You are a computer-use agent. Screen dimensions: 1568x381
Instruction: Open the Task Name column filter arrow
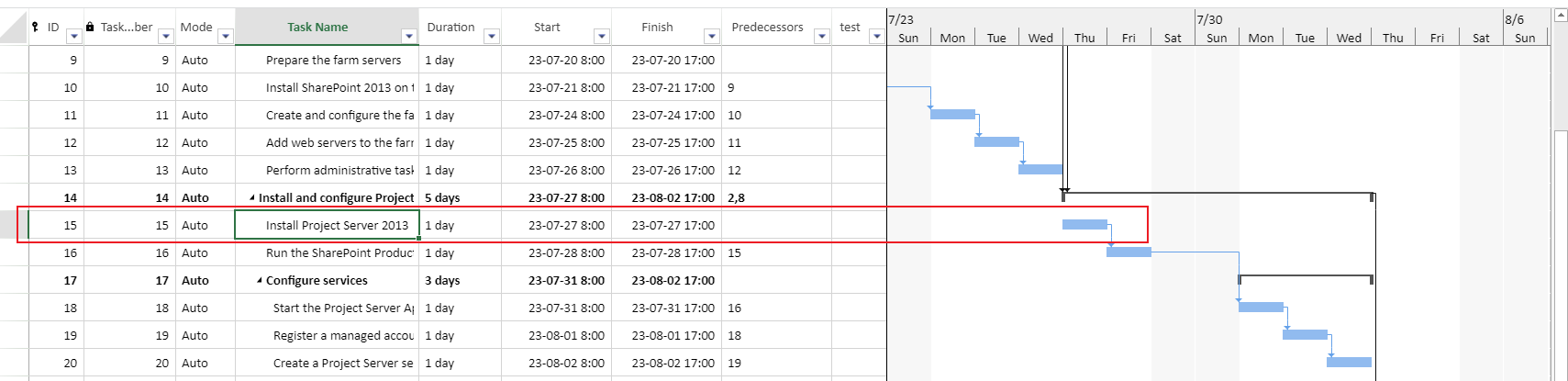pos(409,37)
